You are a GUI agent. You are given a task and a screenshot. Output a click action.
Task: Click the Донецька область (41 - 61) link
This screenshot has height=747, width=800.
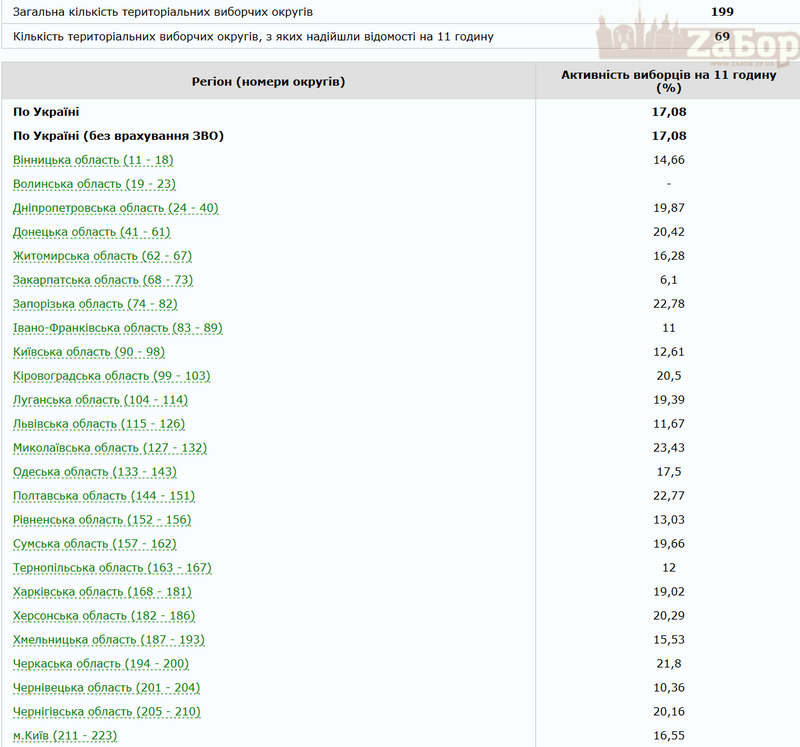pos(92,232)
